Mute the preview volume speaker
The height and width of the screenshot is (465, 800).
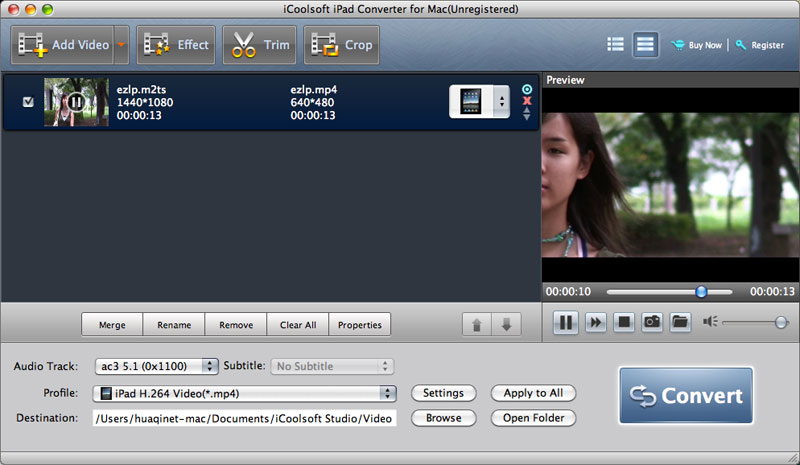tap(711, 322)
